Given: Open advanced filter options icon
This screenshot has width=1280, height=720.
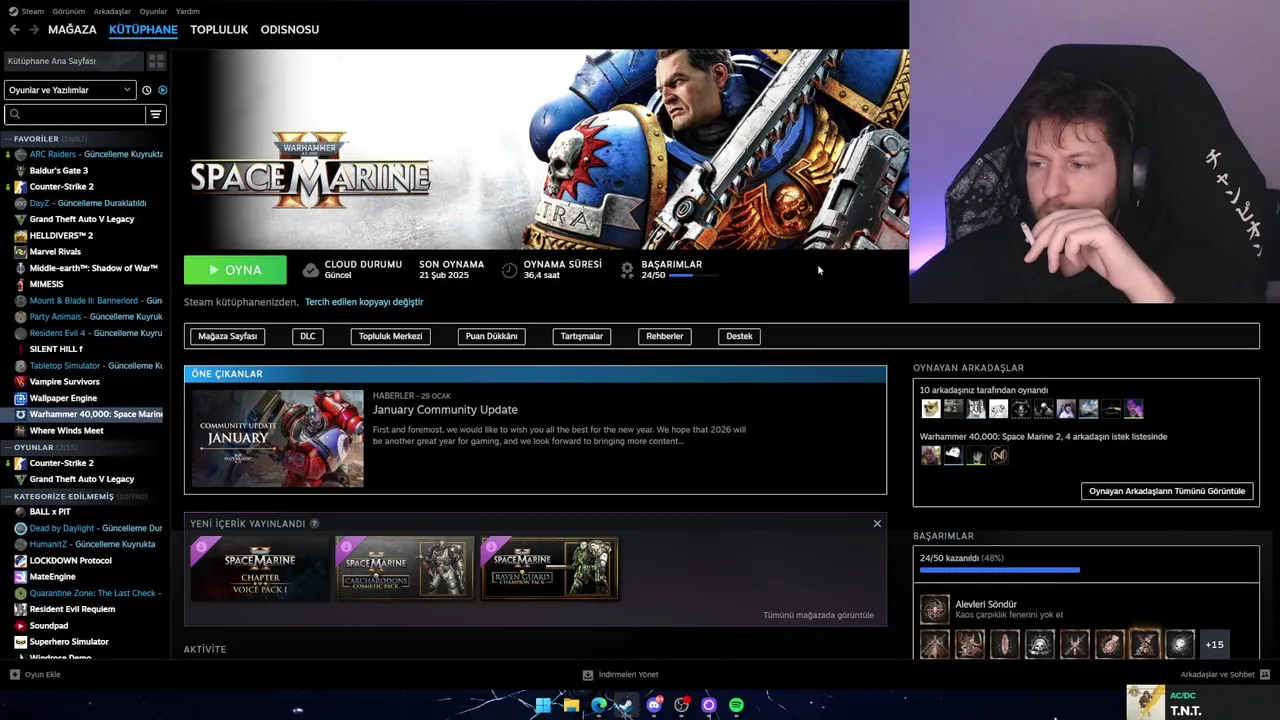Looking at the screenshot, I should [x=155, y=114].
